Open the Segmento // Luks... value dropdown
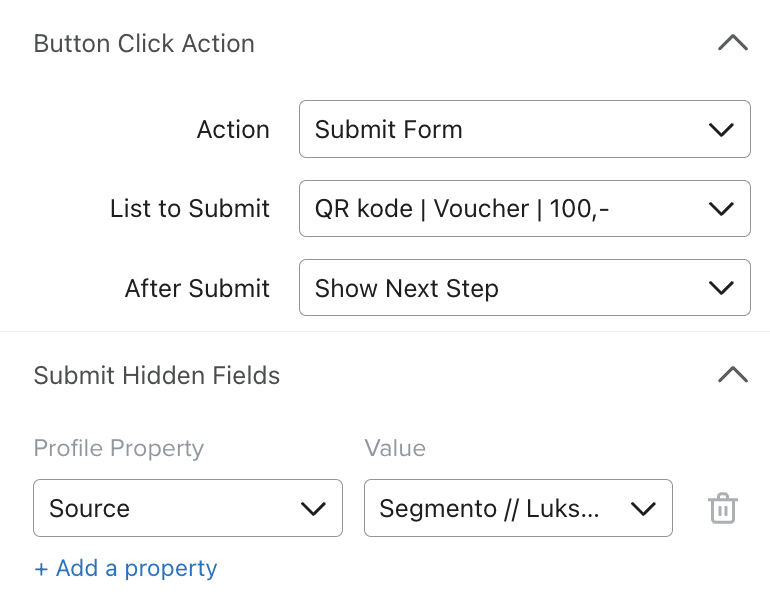770x602 pixels. pos(518,508)
